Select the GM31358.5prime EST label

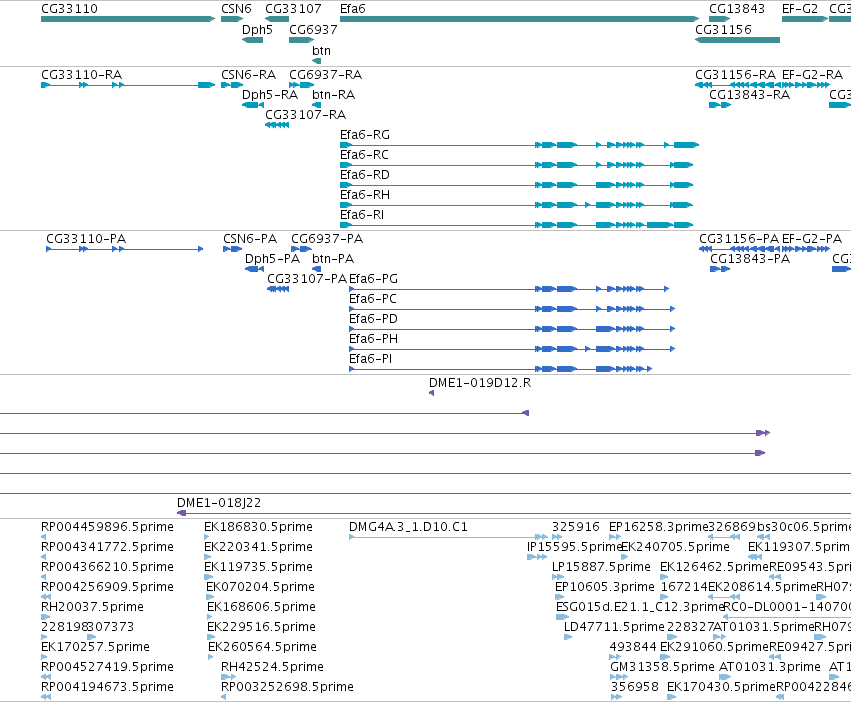pyautogui.click(x=663, y=666)
